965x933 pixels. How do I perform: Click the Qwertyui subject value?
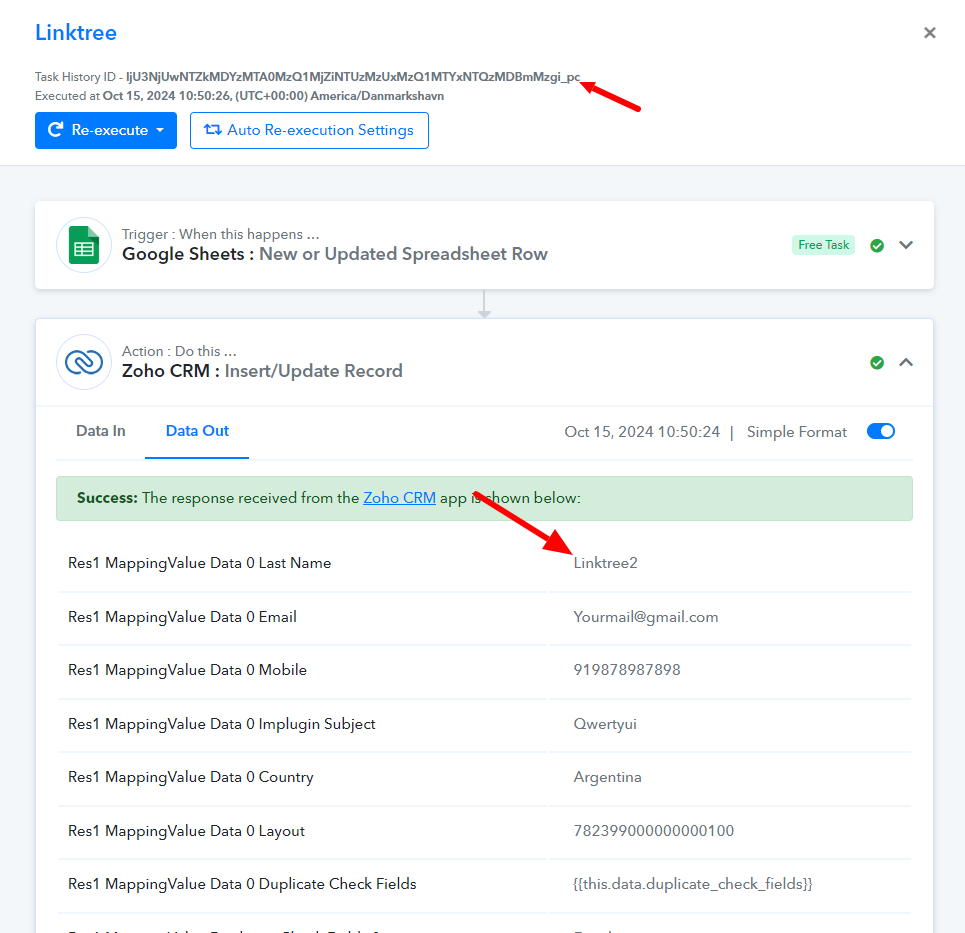605,724
